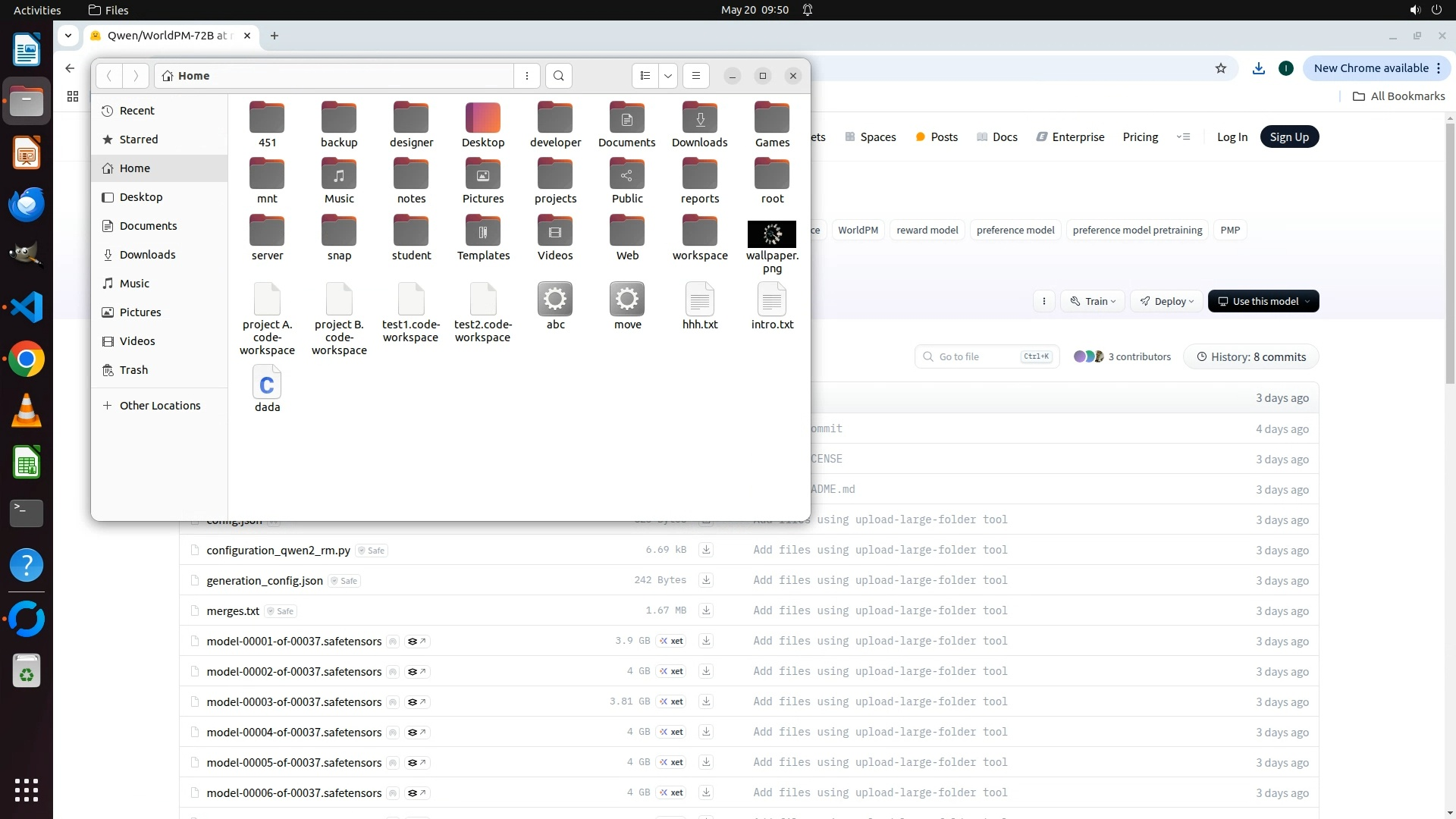This screenshot has height=819, width=1456.
Task: Open the Pricing menu item
Action: pos(1140,137)
